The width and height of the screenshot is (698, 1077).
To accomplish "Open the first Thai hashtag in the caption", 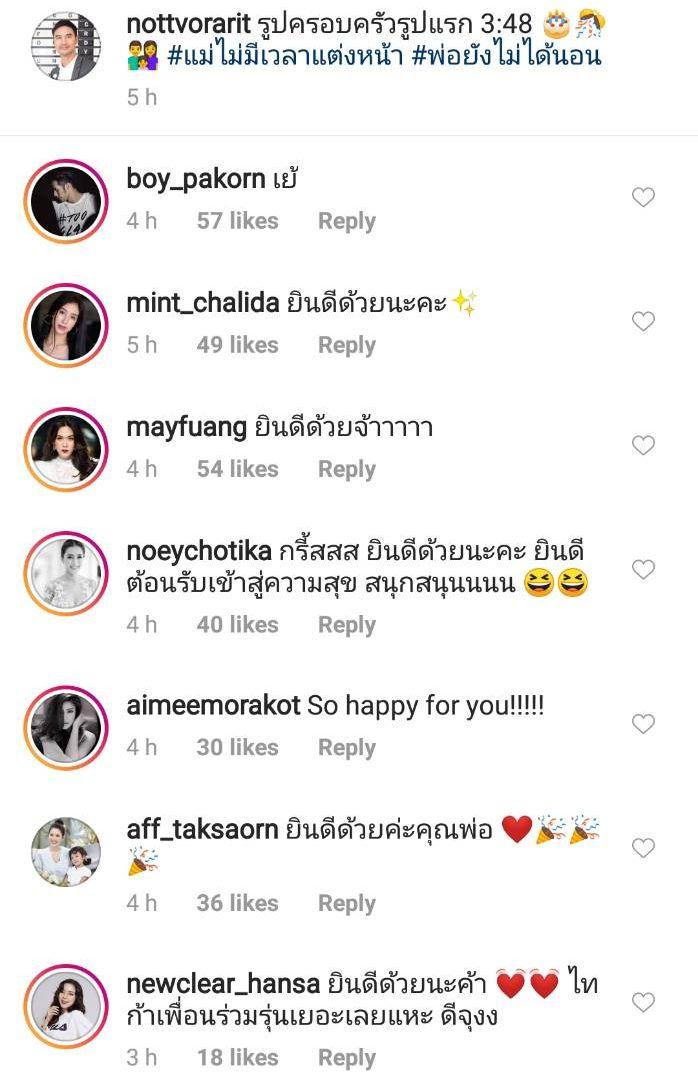I will [x=285, y=56].
